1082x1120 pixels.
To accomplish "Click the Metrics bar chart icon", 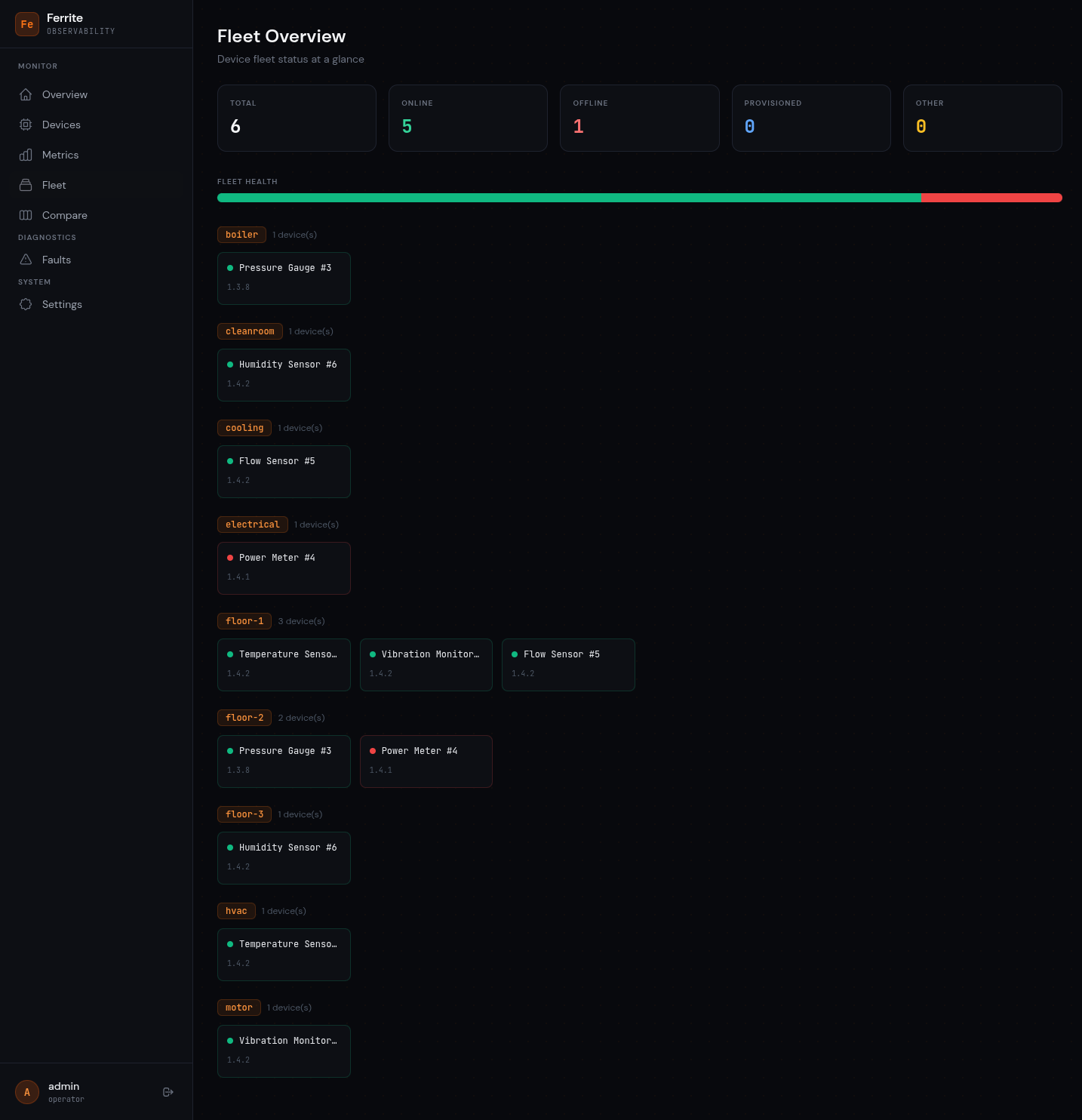I will (x=26, y=155).
